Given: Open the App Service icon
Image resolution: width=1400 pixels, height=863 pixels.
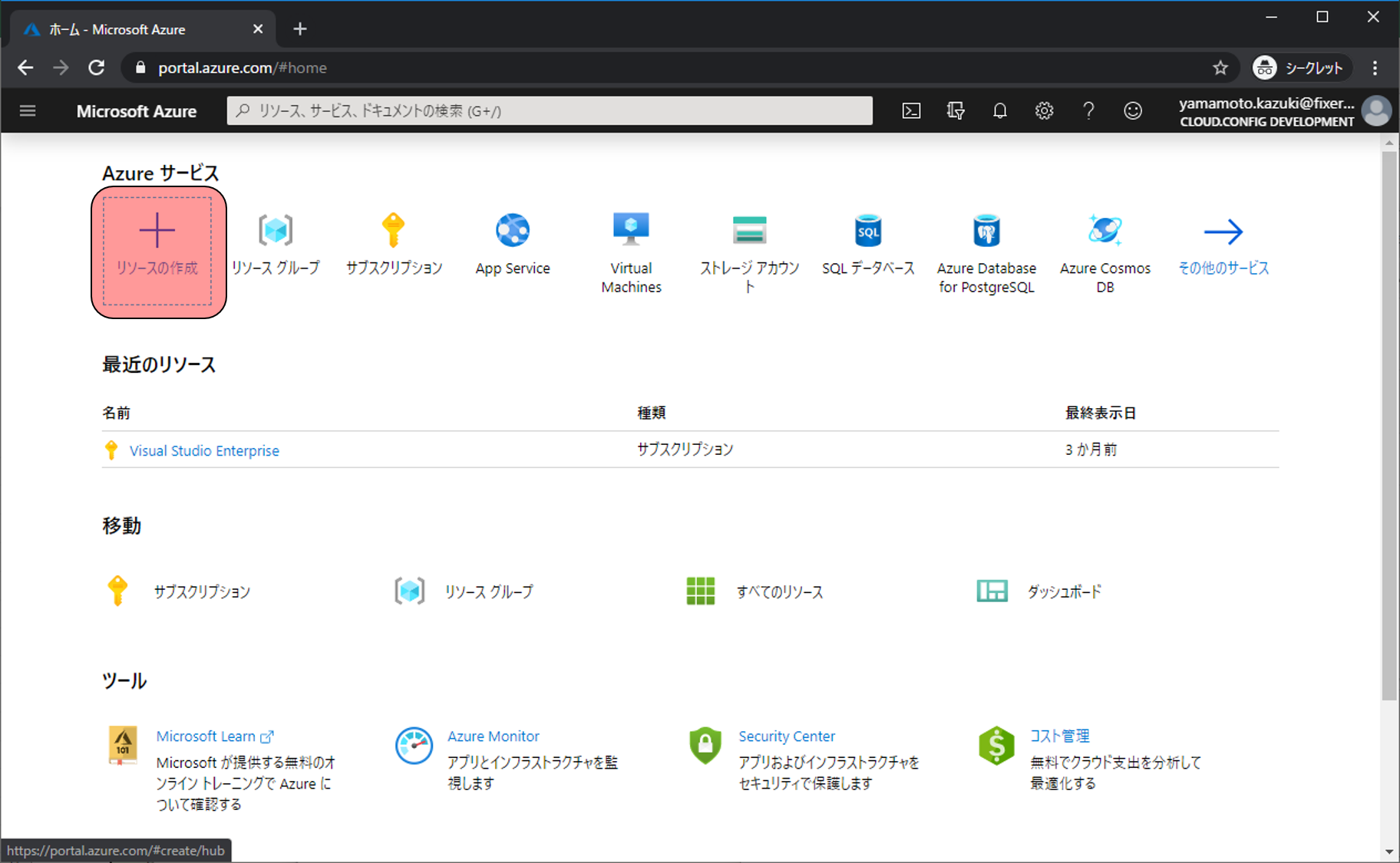Looking at the screenshot, I should click(x=512, y=231).
